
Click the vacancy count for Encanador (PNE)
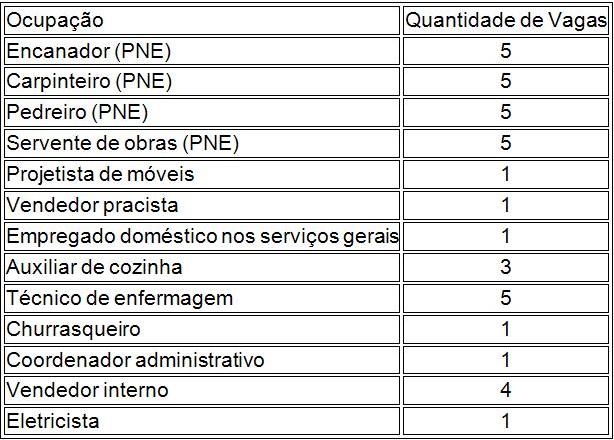506,51
